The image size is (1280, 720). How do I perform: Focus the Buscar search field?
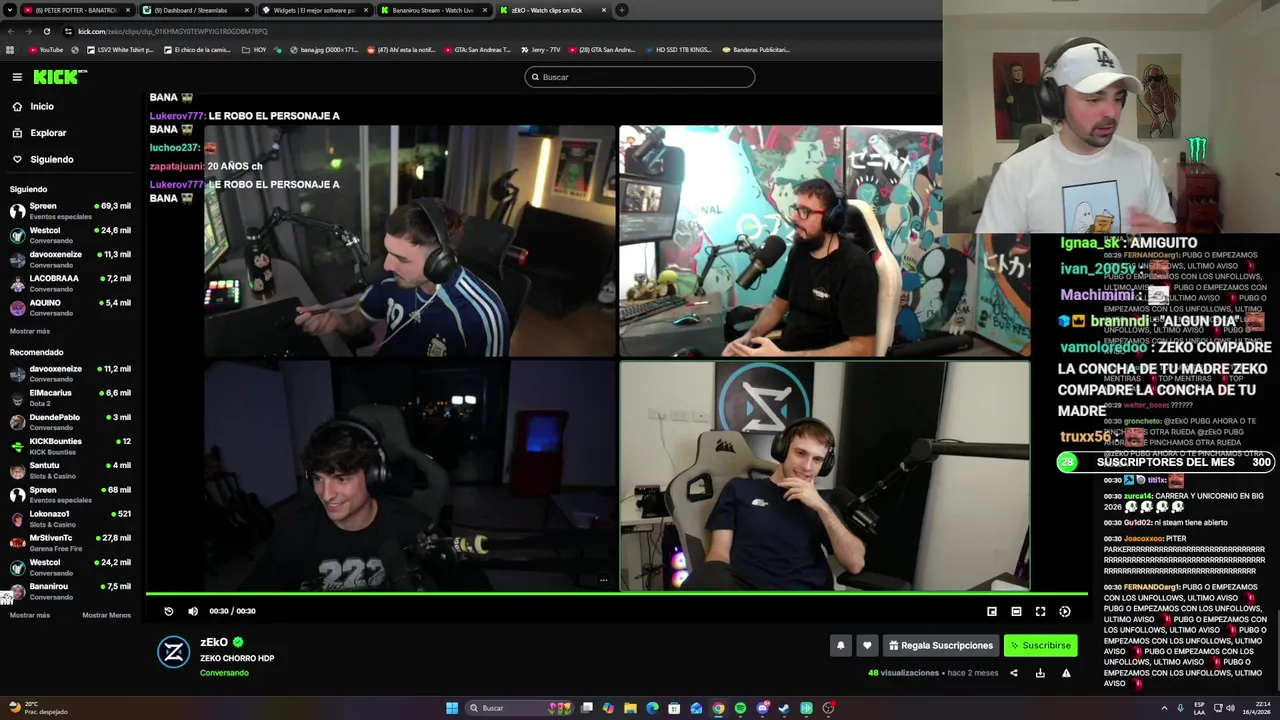(x=640, y=77)
